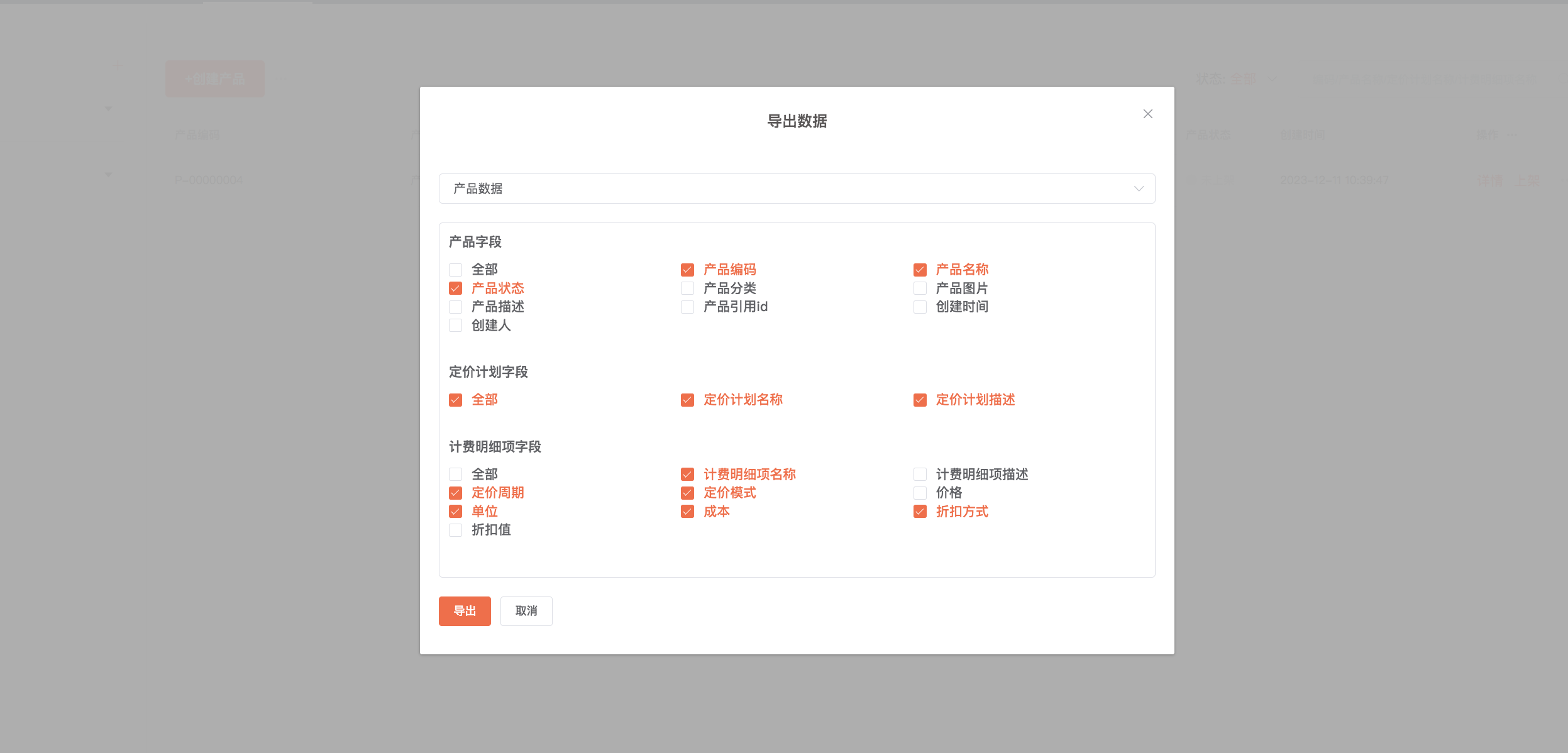Screen dimensions: 1568x753
Task: Toggle off the 定价计划描述 checkbox
Action: 920,400
